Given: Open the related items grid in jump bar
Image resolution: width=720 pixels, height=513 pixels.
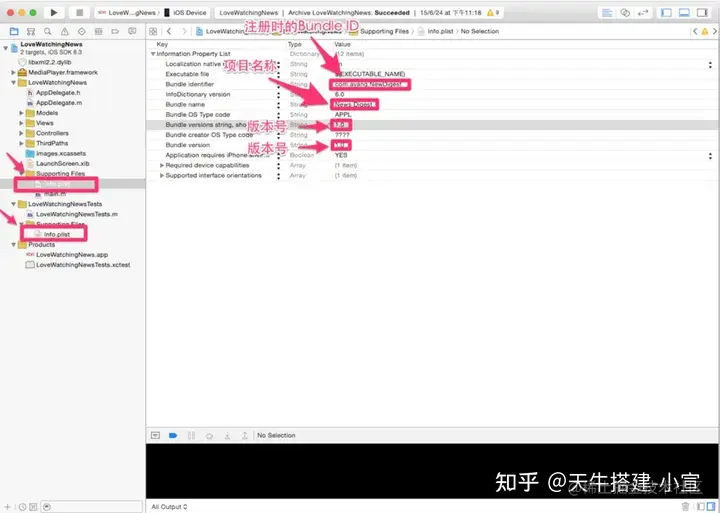Looking at the screenshot, I should coord(153,31).
